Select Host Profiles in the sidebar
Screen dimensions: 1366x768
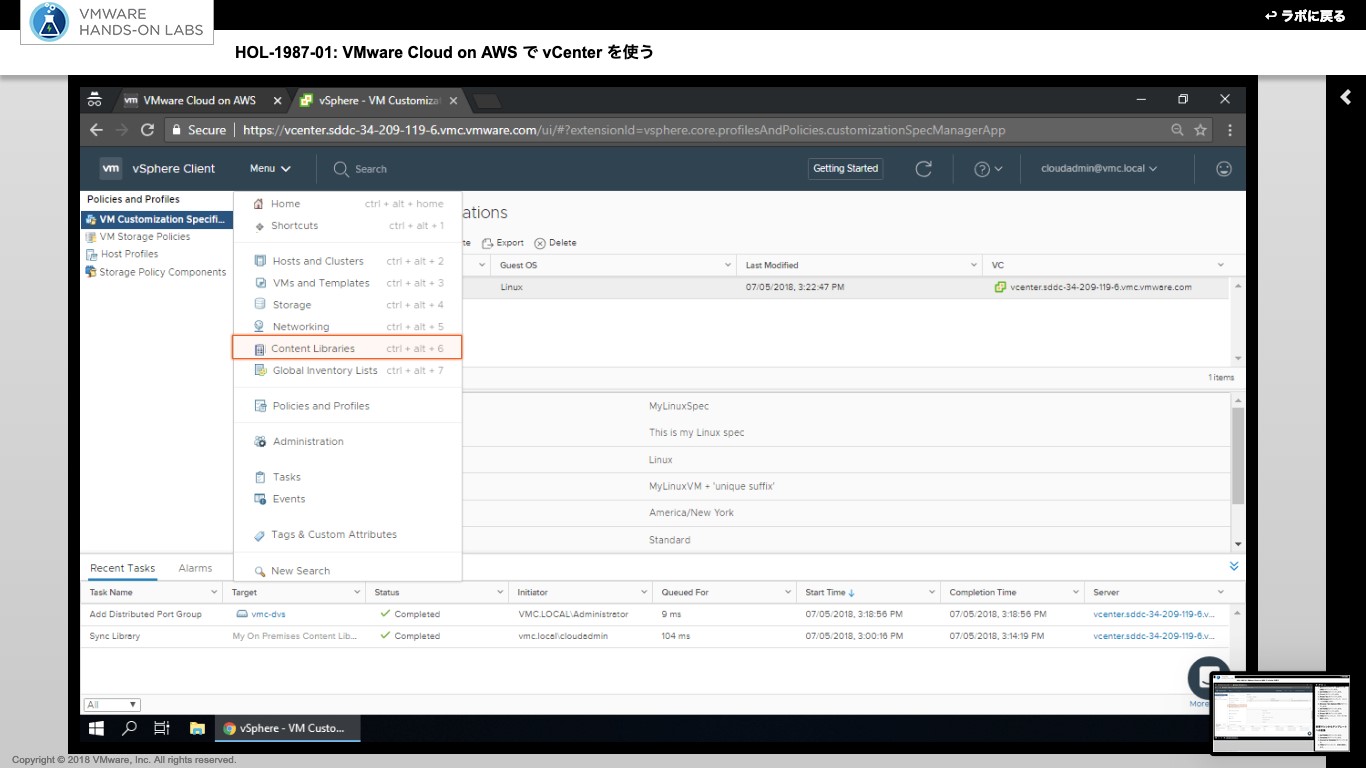pos(129,254)
